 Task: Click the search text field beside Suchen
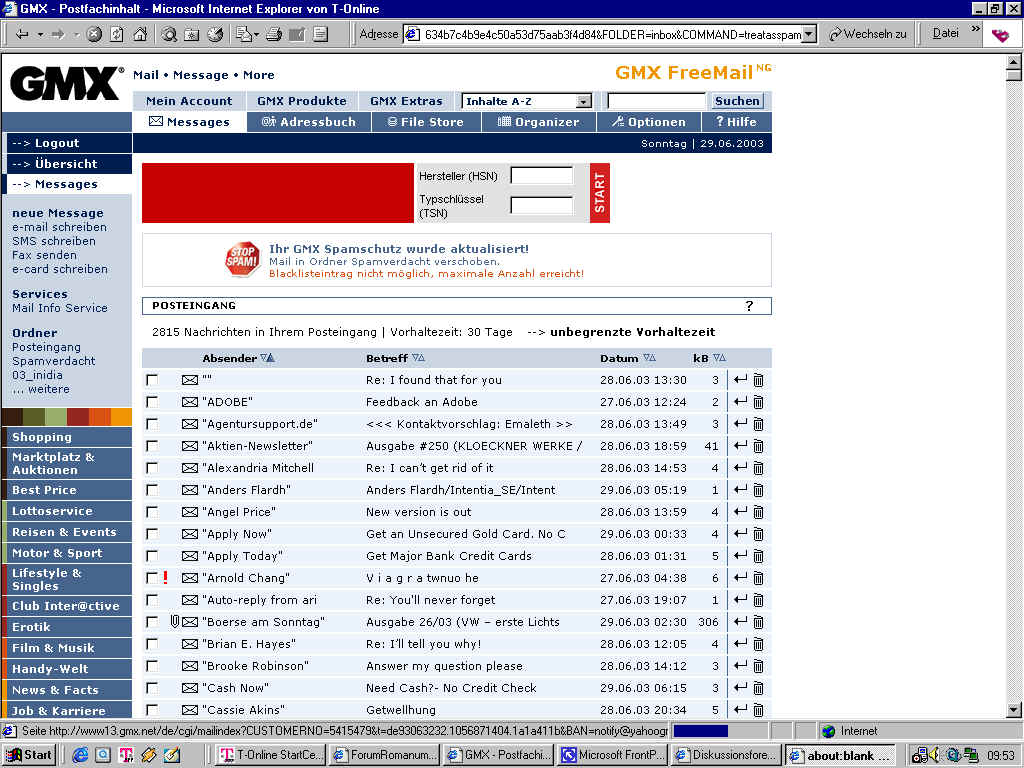click(656, 101)
